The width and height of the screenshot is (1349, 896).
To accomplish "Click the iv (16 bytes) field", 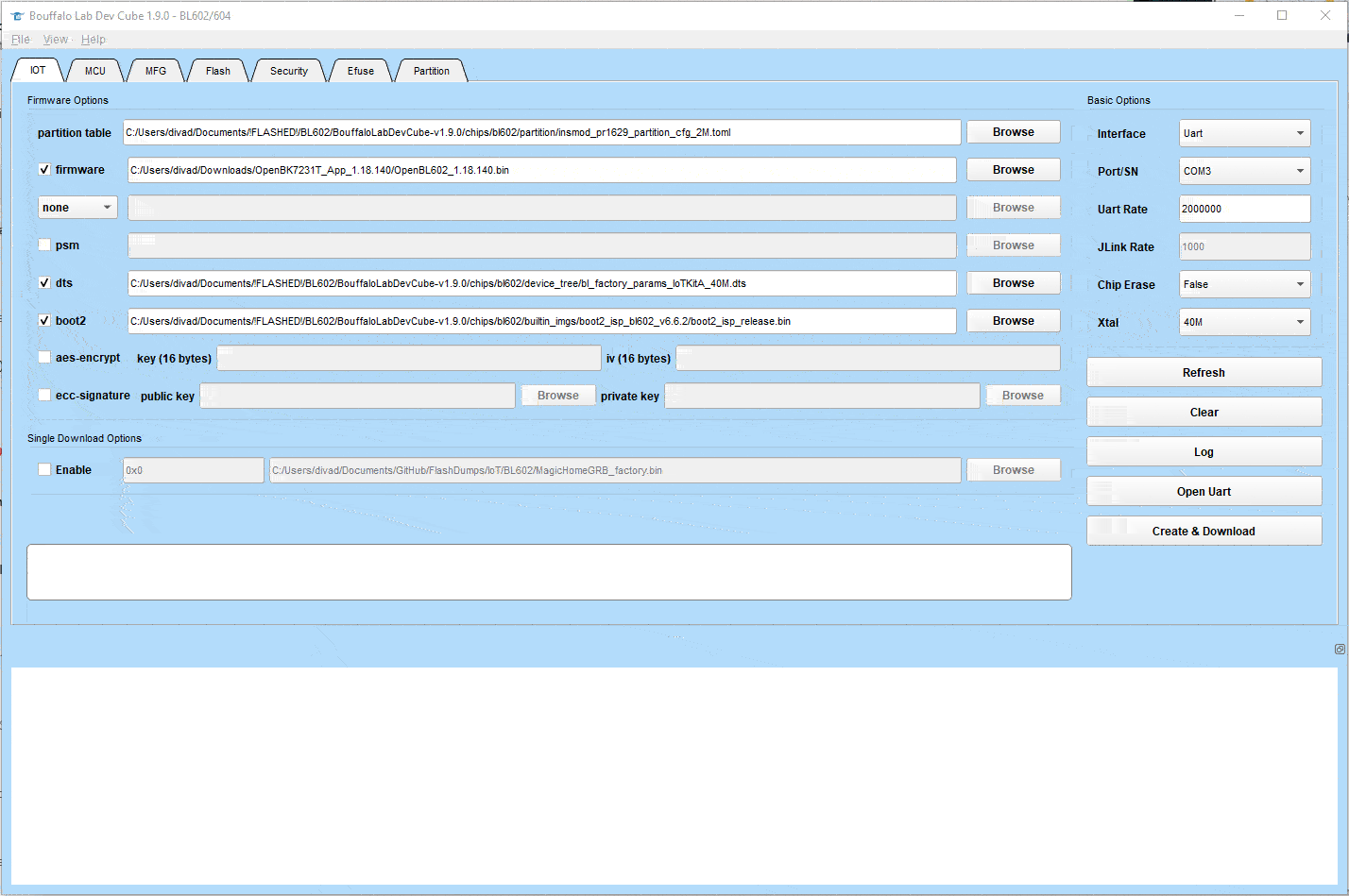I will (x=868, y=358).
